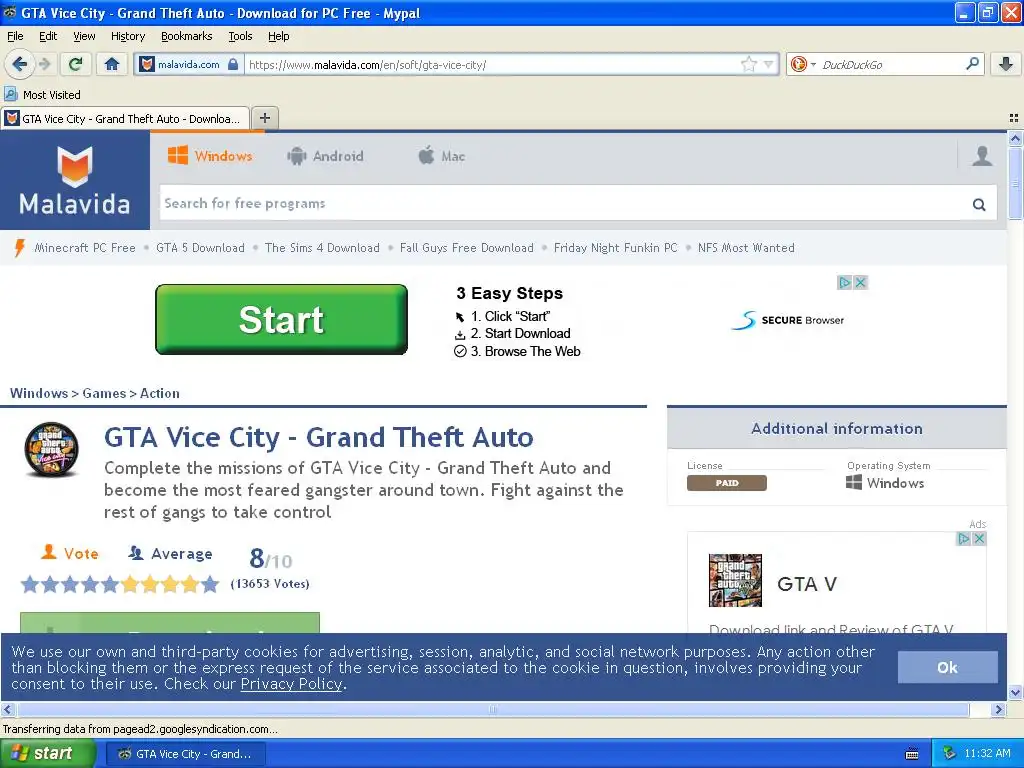Open the Tools menu
The width and height of the screenshot is (1024, 768).
tap(240, 36)
